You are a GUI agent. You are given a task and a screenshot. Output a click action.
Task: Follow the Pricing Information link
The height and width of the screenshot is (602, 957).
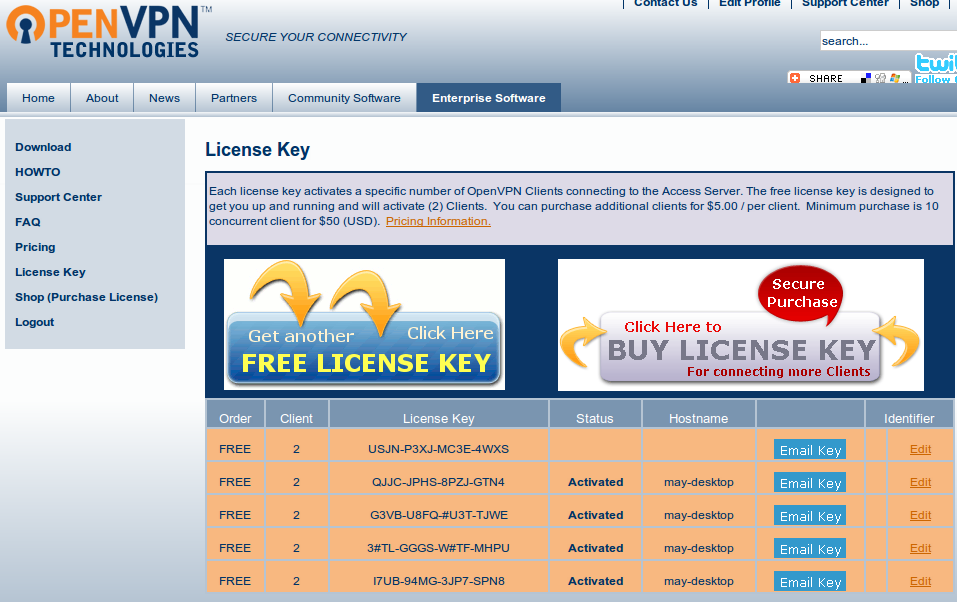pos(438,221)
